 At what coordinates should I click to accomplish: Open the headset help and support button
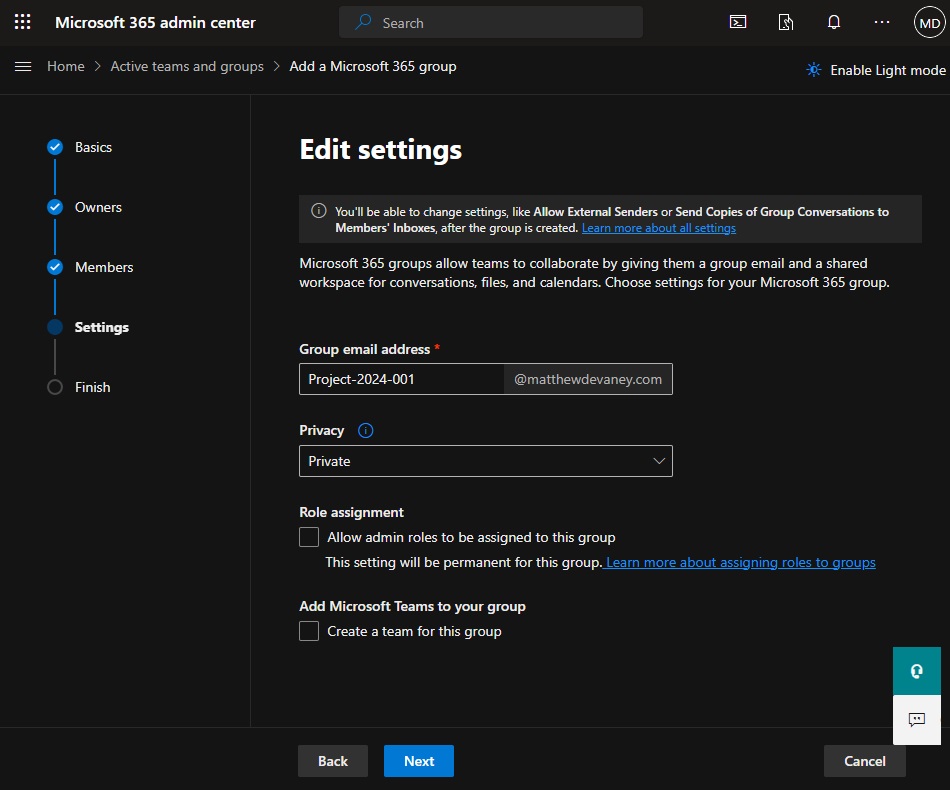tap(917, 671)
